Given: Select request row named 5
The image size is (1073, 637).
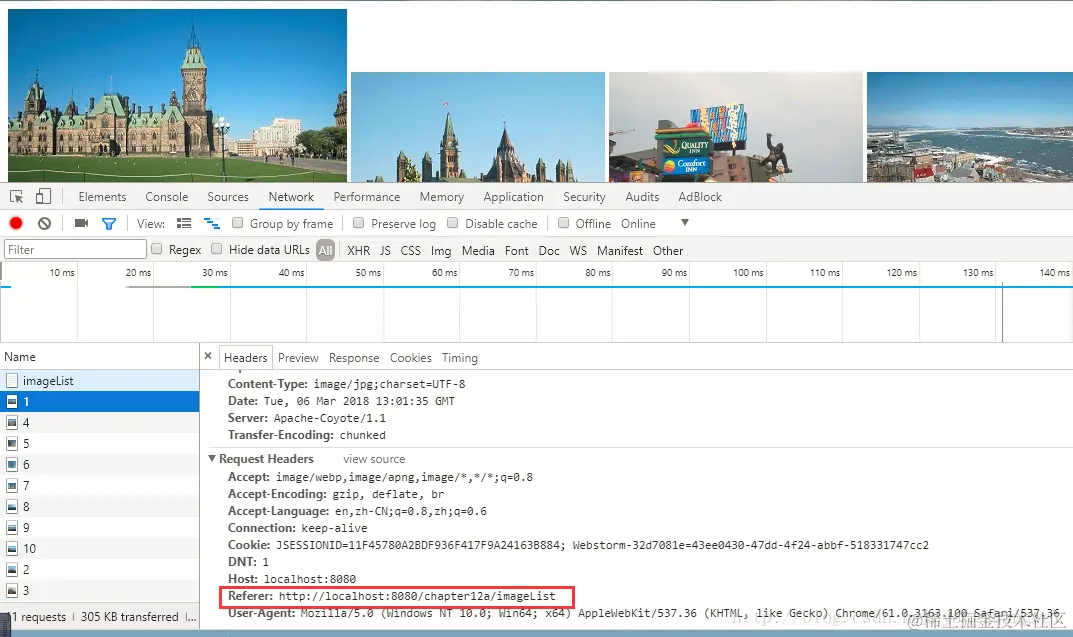Looking at the screenshot, I should pos(100,443).
